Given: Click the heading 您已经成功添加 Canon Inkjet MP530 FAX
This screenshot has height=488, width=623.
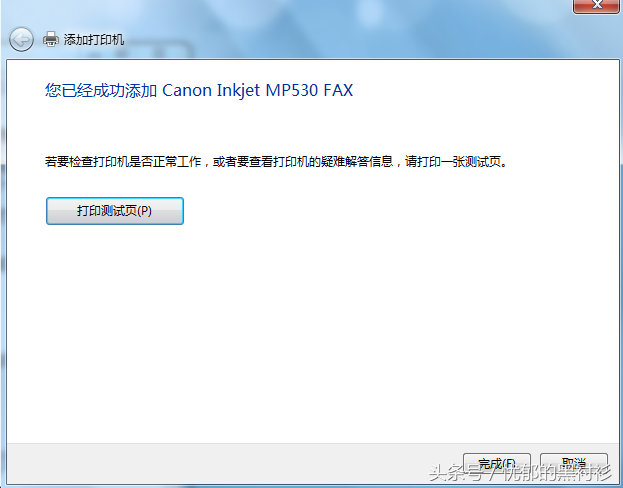Looking at the screenshot, I should (199, 90).
